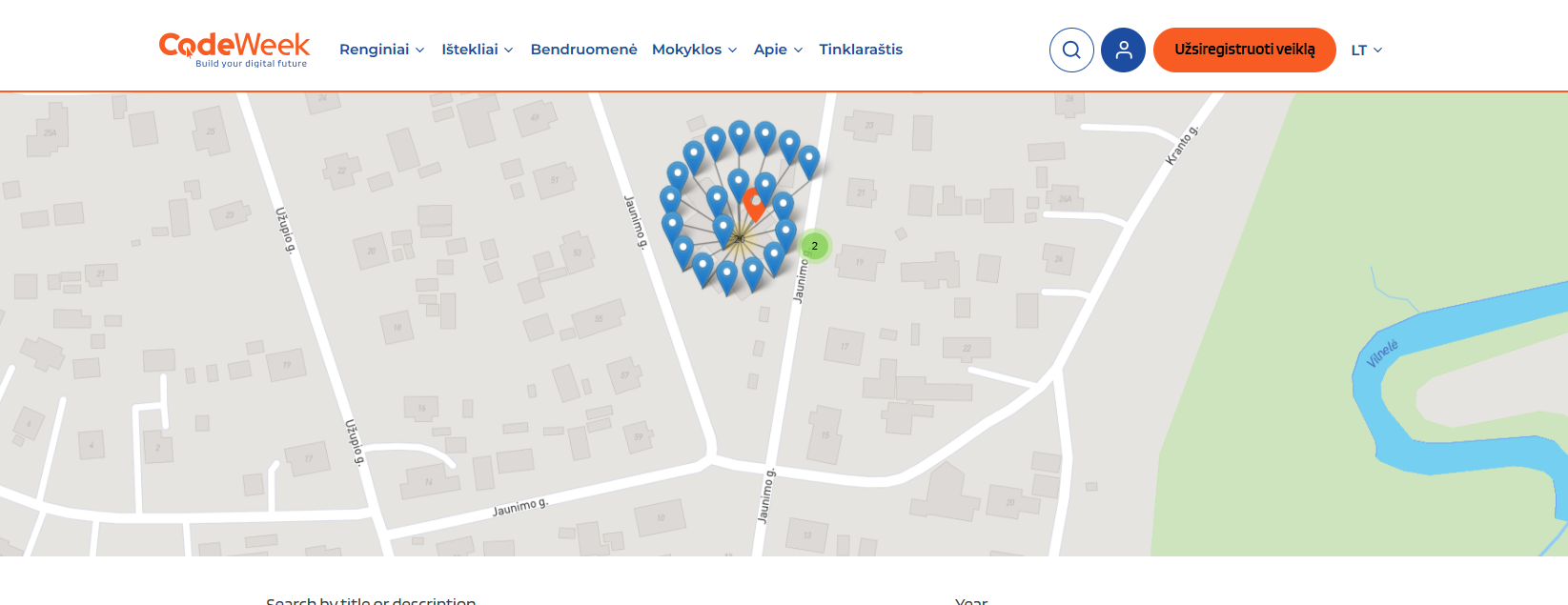
Task: Expand the green cluster marked 2
Action: click(x=814, y=246)
